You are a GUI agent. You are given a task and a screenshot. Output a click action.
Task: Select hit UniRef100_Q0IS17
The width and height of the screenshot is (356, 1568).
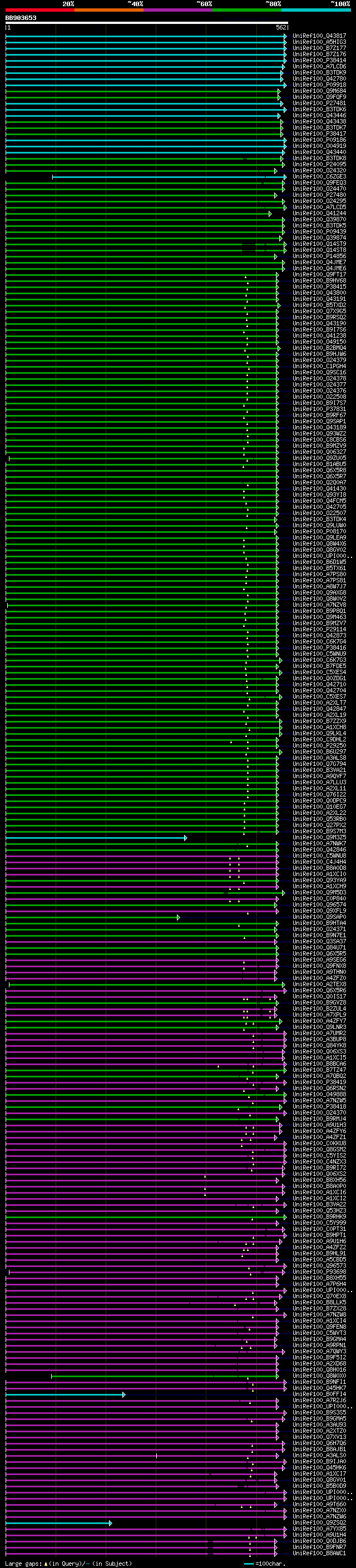click(319, 996)
